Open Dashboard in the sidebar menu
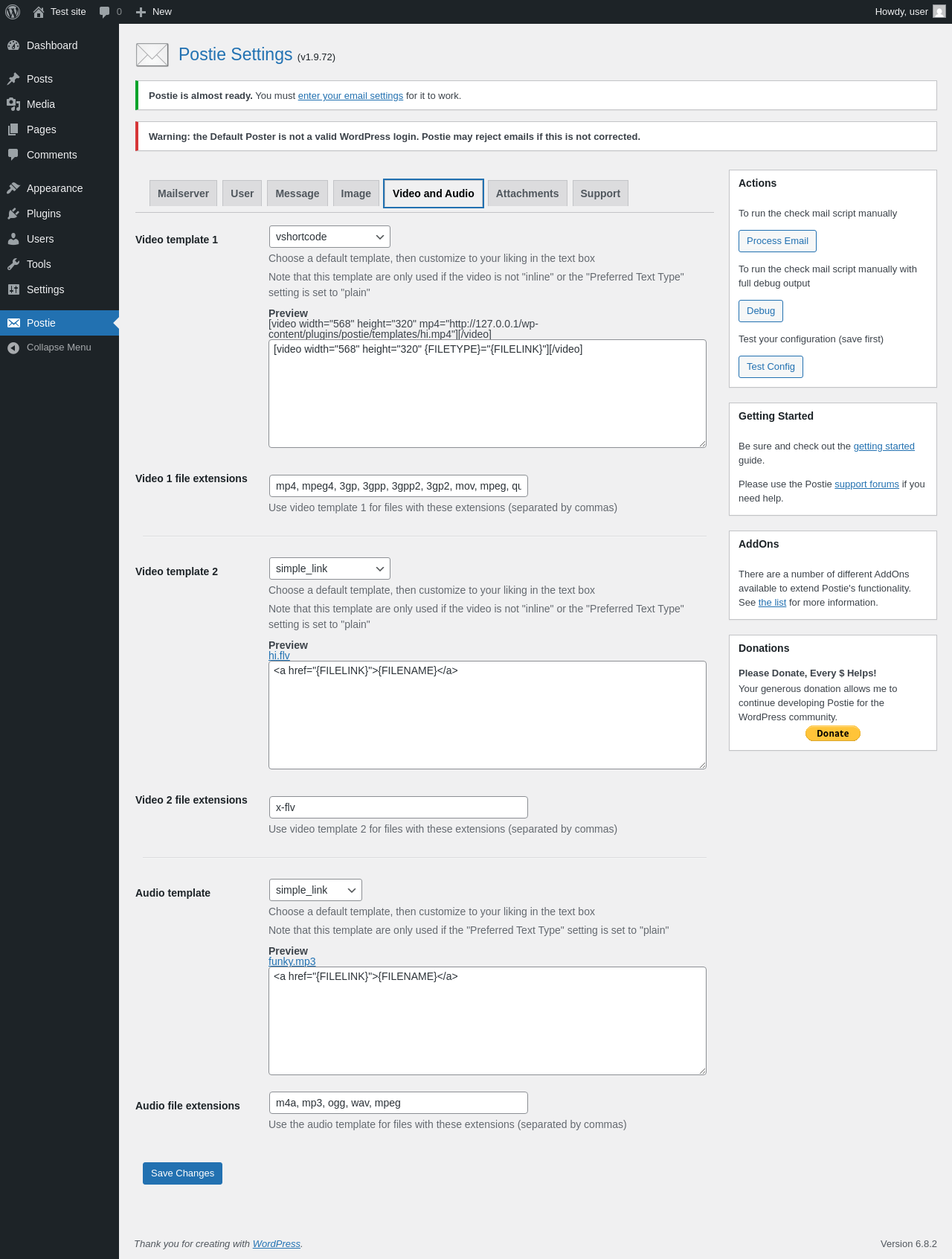Screen dimensions: 952x1259 pyautogui.click(x=59, y=45)
